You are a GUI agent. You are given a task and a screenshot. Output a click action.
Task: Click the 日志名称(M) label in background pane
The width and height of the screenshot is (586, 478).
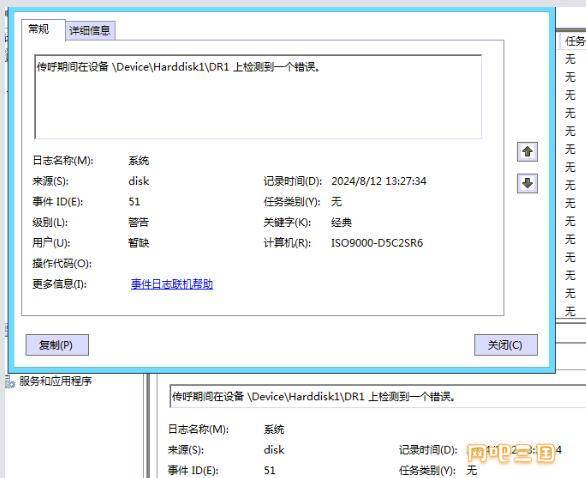tap(198, 429)
